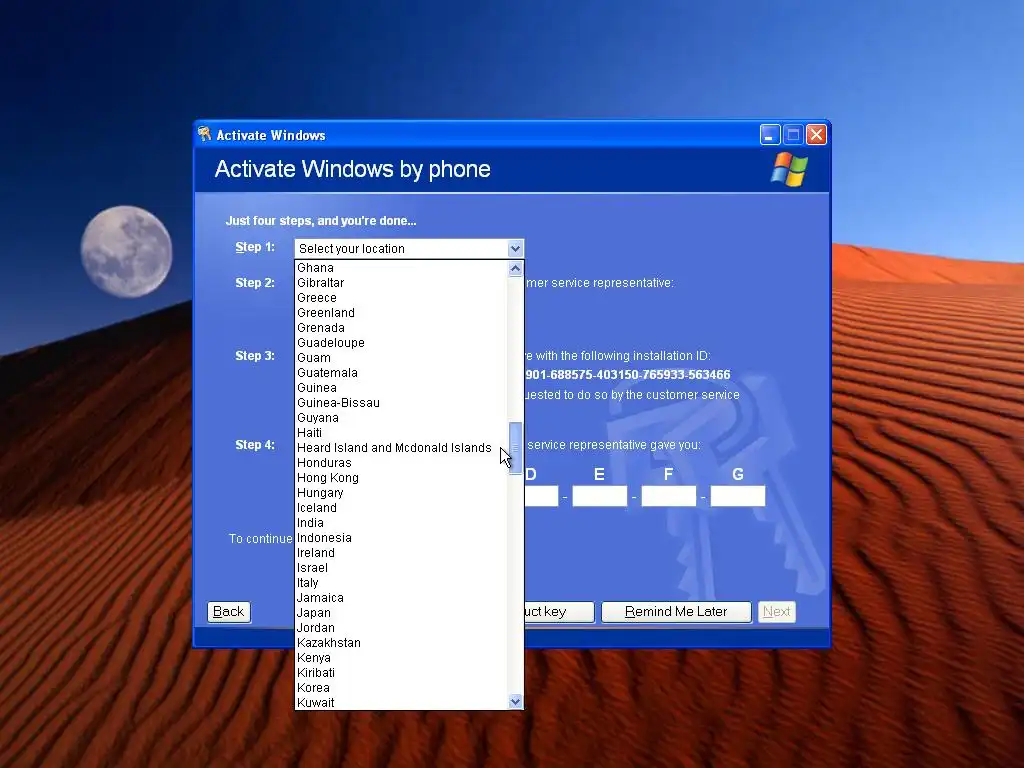Choose Japan in the location list

point(401,613)
